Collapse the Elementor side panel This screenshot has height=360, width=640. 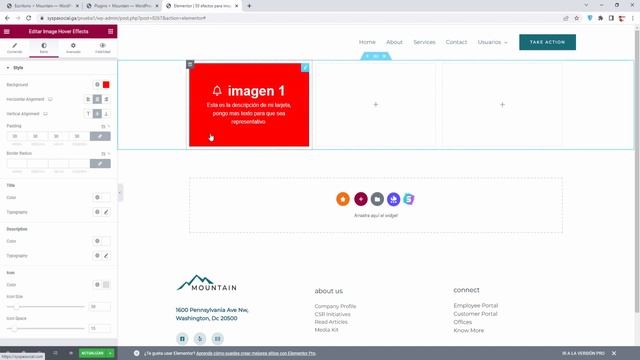click(120, 192)
